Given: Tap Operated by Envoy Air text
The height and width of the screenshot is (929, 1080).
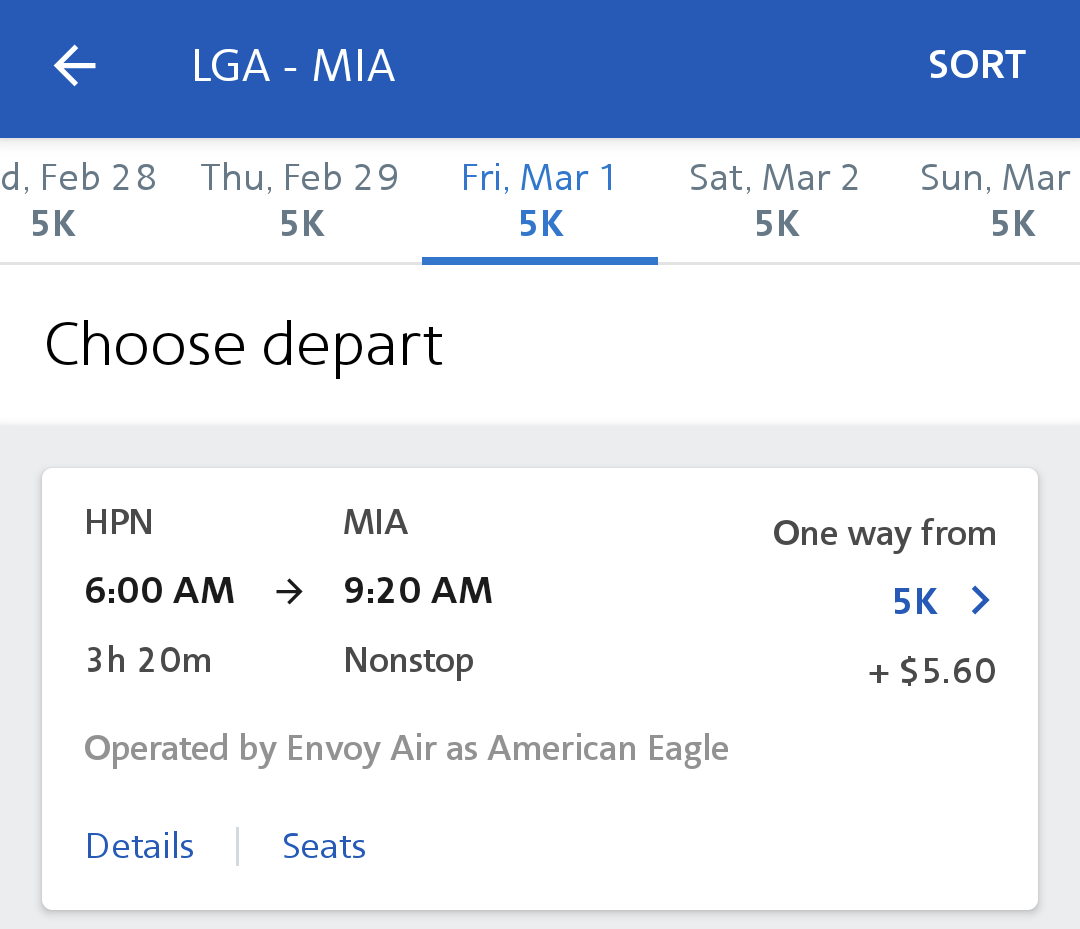Looking at the screenshot, I should (406, 748).
